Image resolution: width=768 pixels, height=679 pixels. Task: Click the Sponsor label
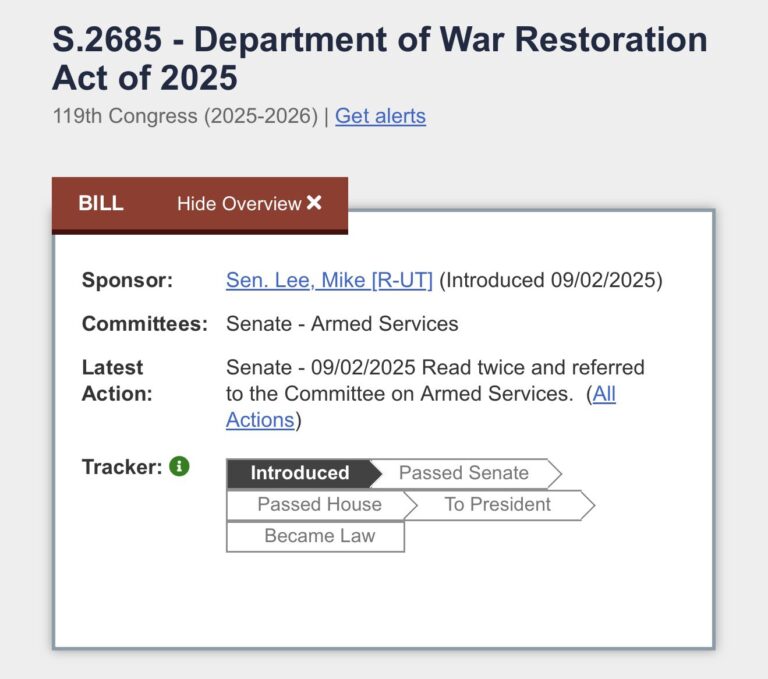[x=127, y=280]
